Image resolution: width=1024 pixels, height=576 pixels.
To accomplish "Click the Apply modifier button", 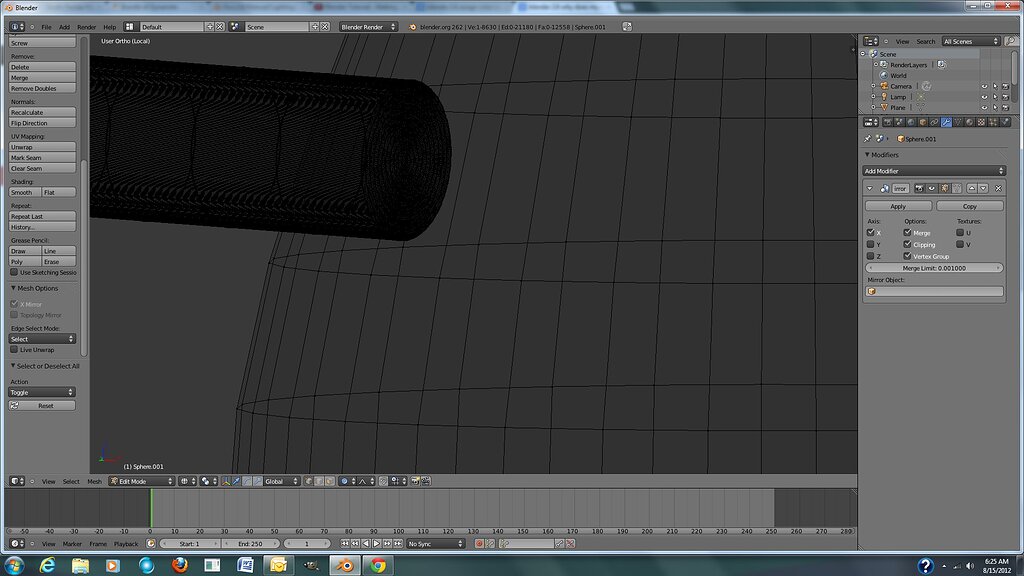I will [x=898, y=206].
